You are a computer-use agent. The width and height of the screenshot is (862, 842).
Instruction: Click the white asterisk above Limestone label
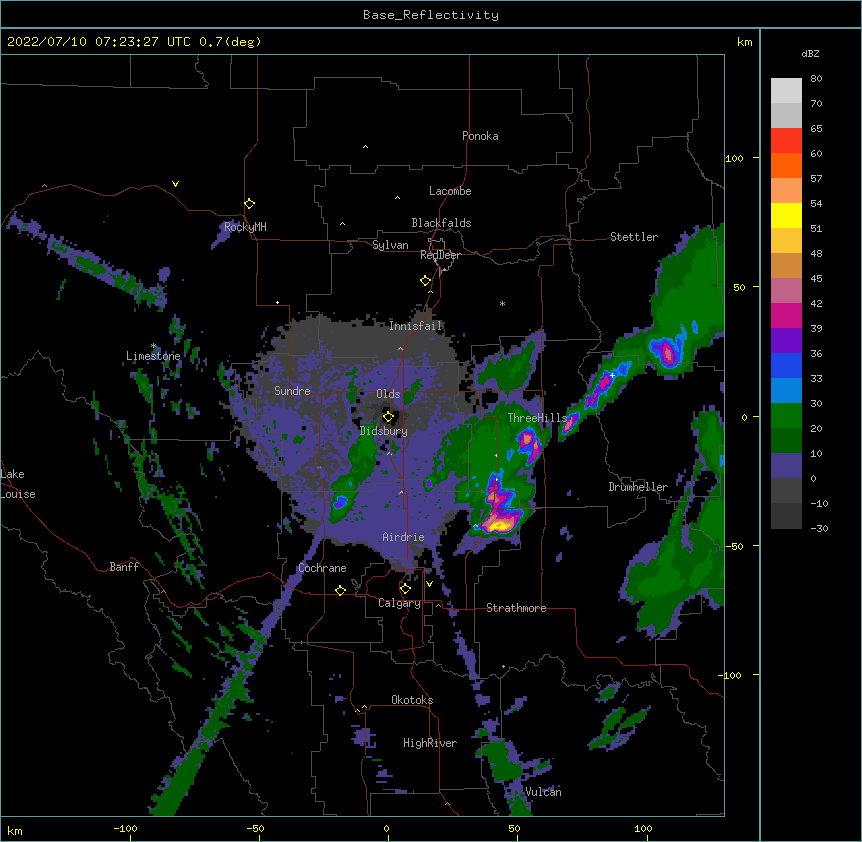click(154, 346)
